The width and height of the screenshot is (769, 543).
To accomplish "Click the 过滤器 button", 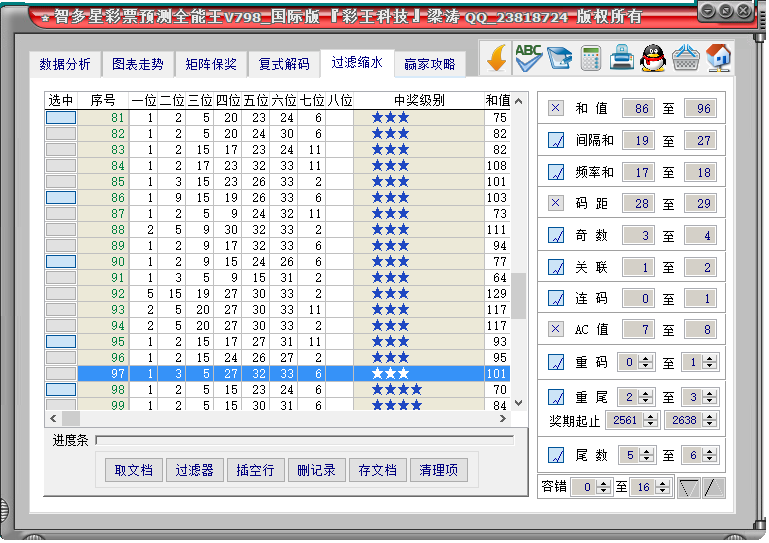I will pos(195,470).
